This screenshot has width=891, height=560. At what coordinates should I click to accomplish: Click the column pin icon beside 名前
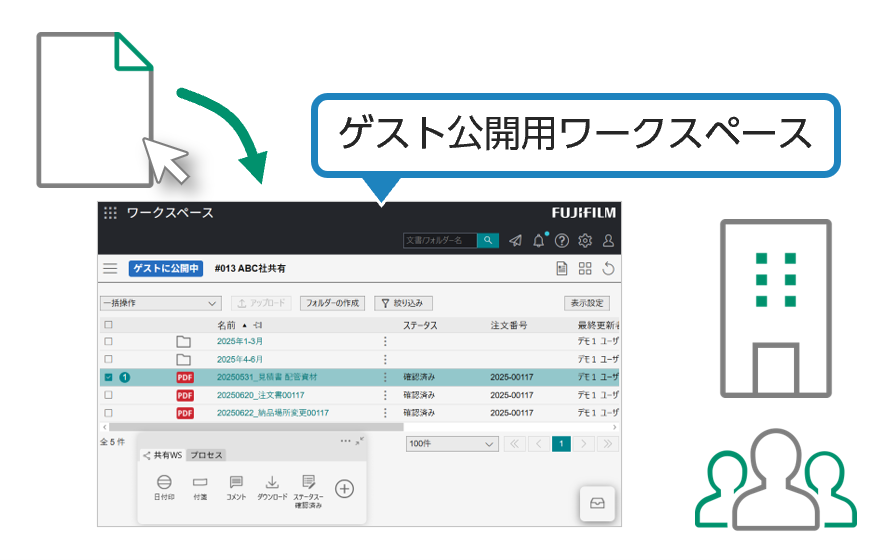tap(257, 325)
